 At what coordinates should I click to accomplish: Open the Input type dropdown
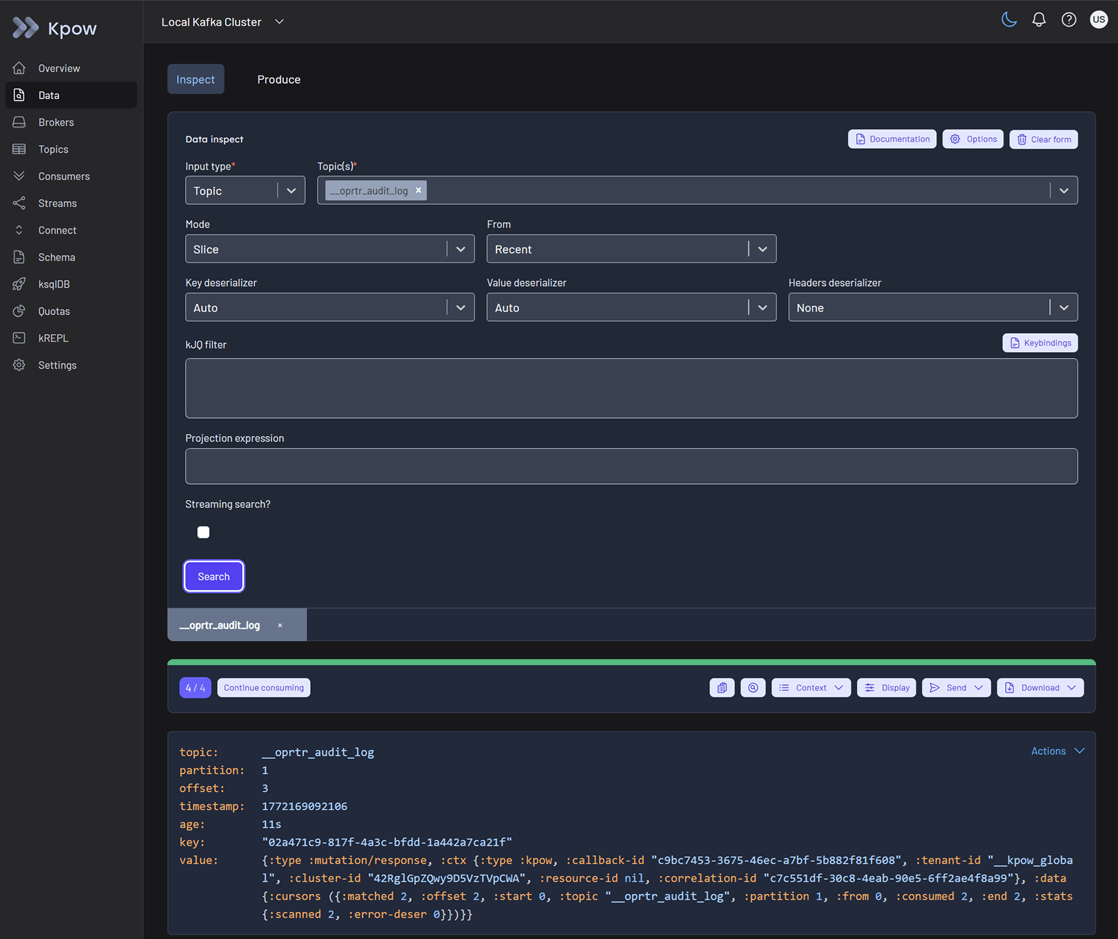(245, 191)
